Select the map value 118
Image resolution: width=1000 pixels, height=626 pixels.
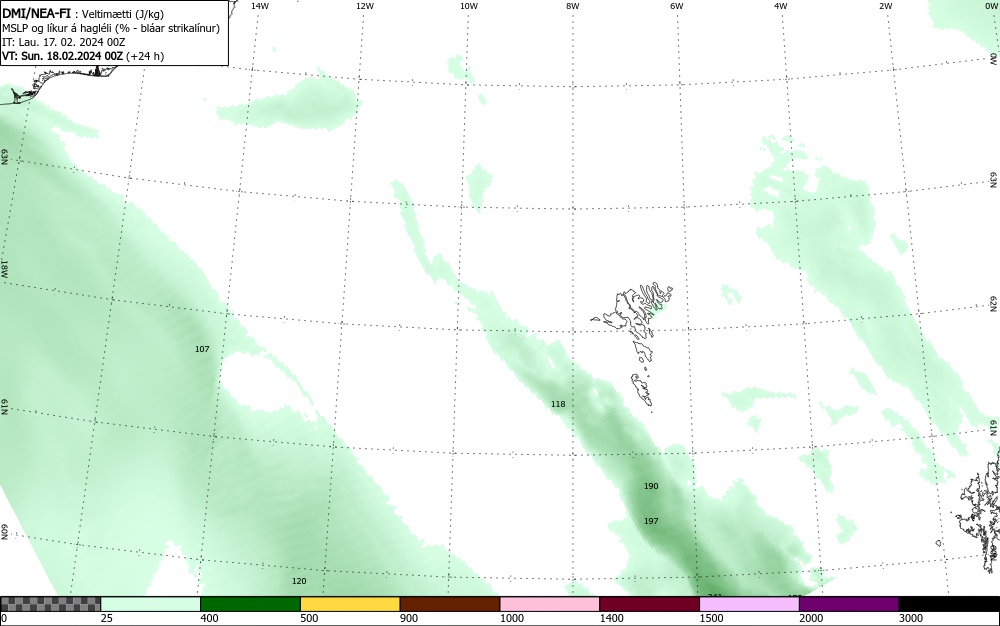point(558,404)
